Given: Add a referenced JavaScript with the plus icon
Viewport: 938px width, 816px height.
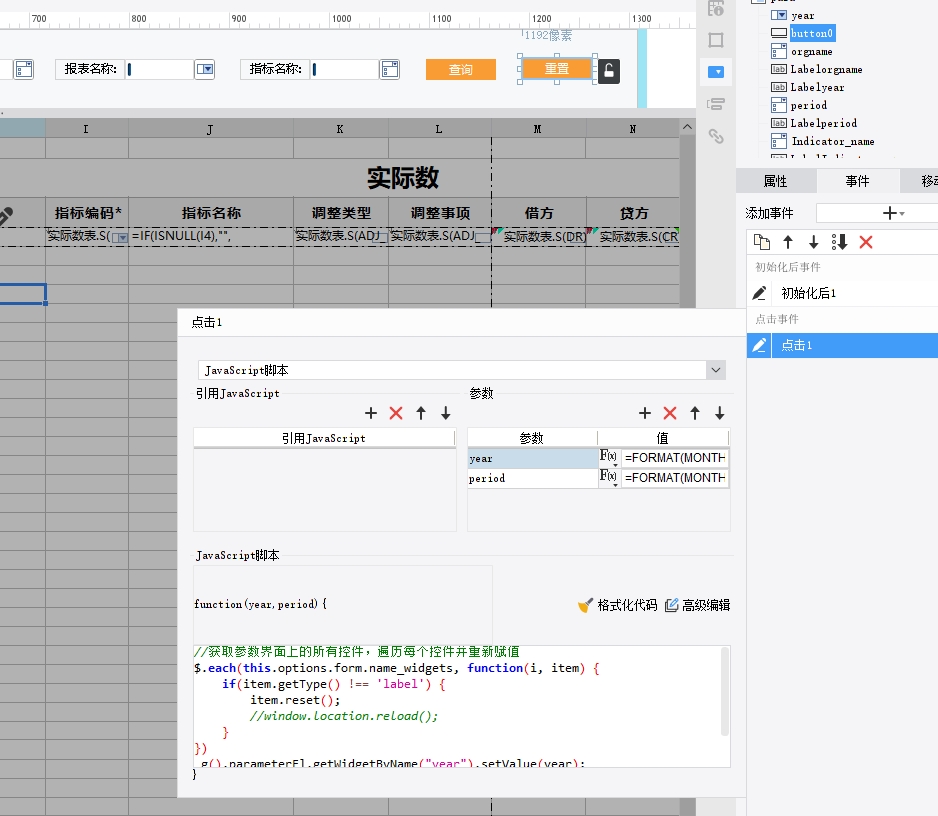Looking at the screenshot, I should (371, 413).
